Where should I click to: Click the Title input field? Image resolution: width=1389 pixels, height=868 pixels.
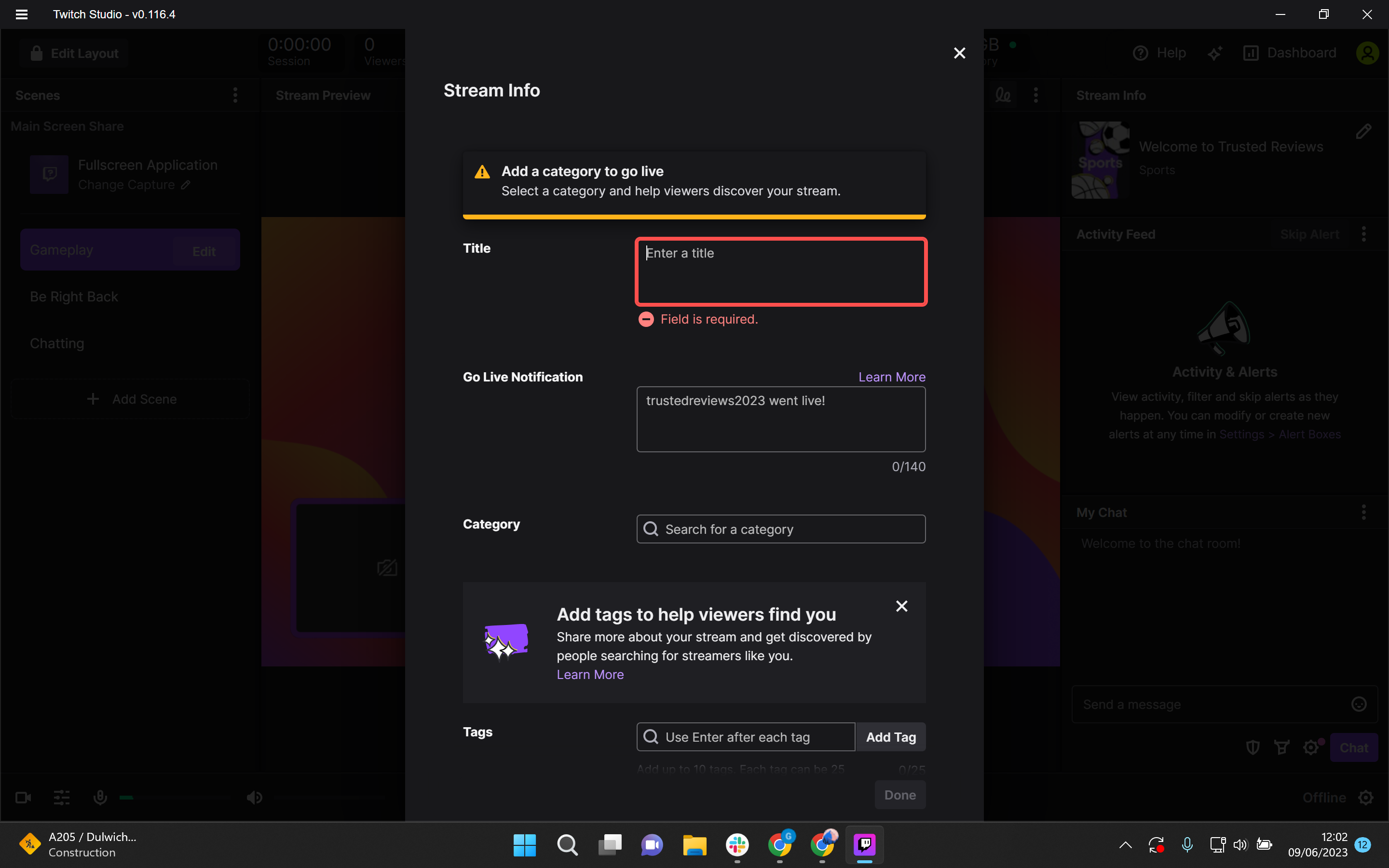tap(781, 271)
